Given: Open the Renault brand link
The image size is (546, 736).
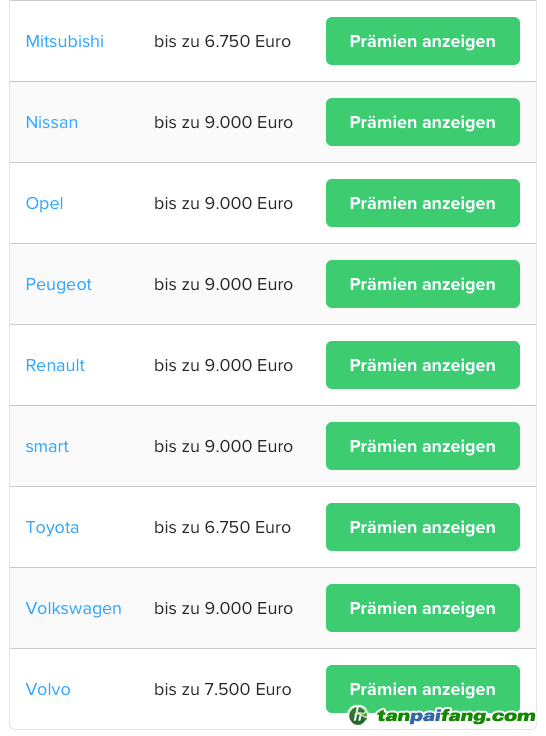Looking at the screenshot, I should click(x=55, y=365).
